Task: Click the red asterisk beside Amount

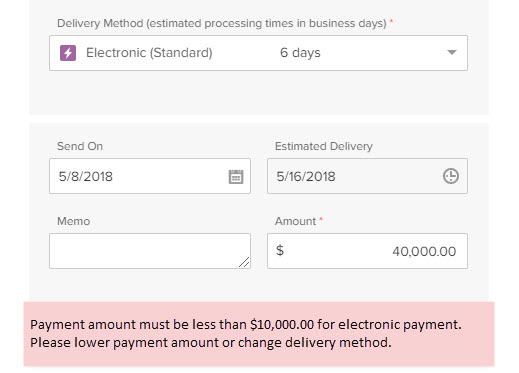Action: point(321,219)
